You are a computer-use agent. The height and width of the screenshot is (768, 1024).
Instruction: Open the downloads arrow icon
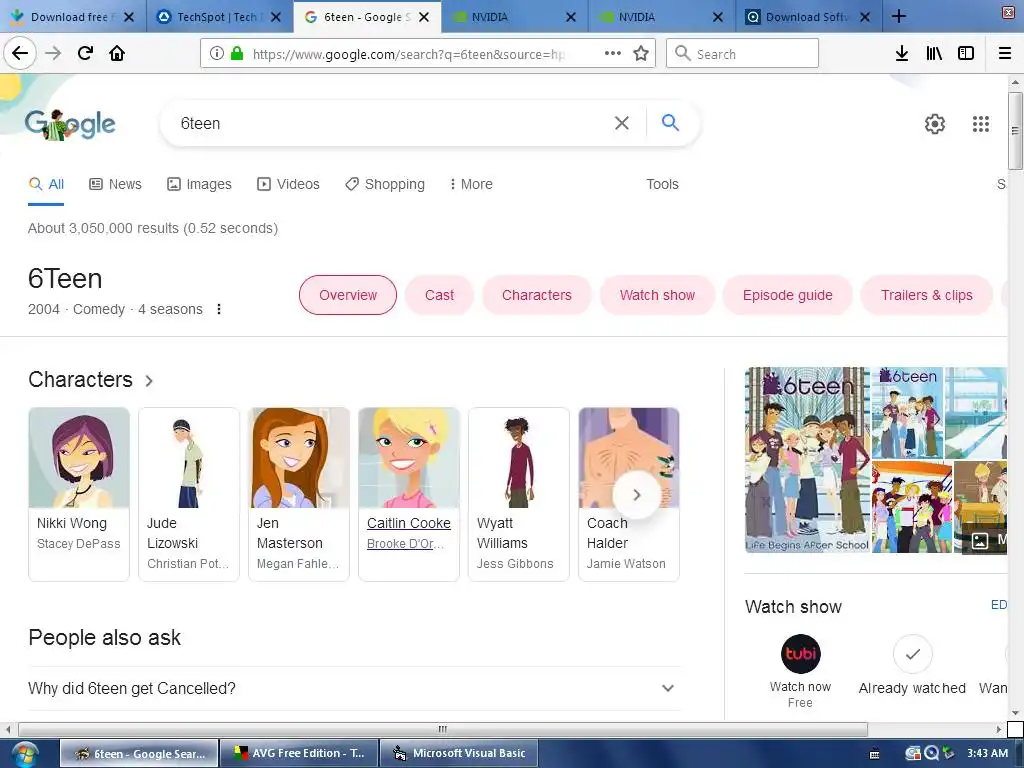pos(902,54)
